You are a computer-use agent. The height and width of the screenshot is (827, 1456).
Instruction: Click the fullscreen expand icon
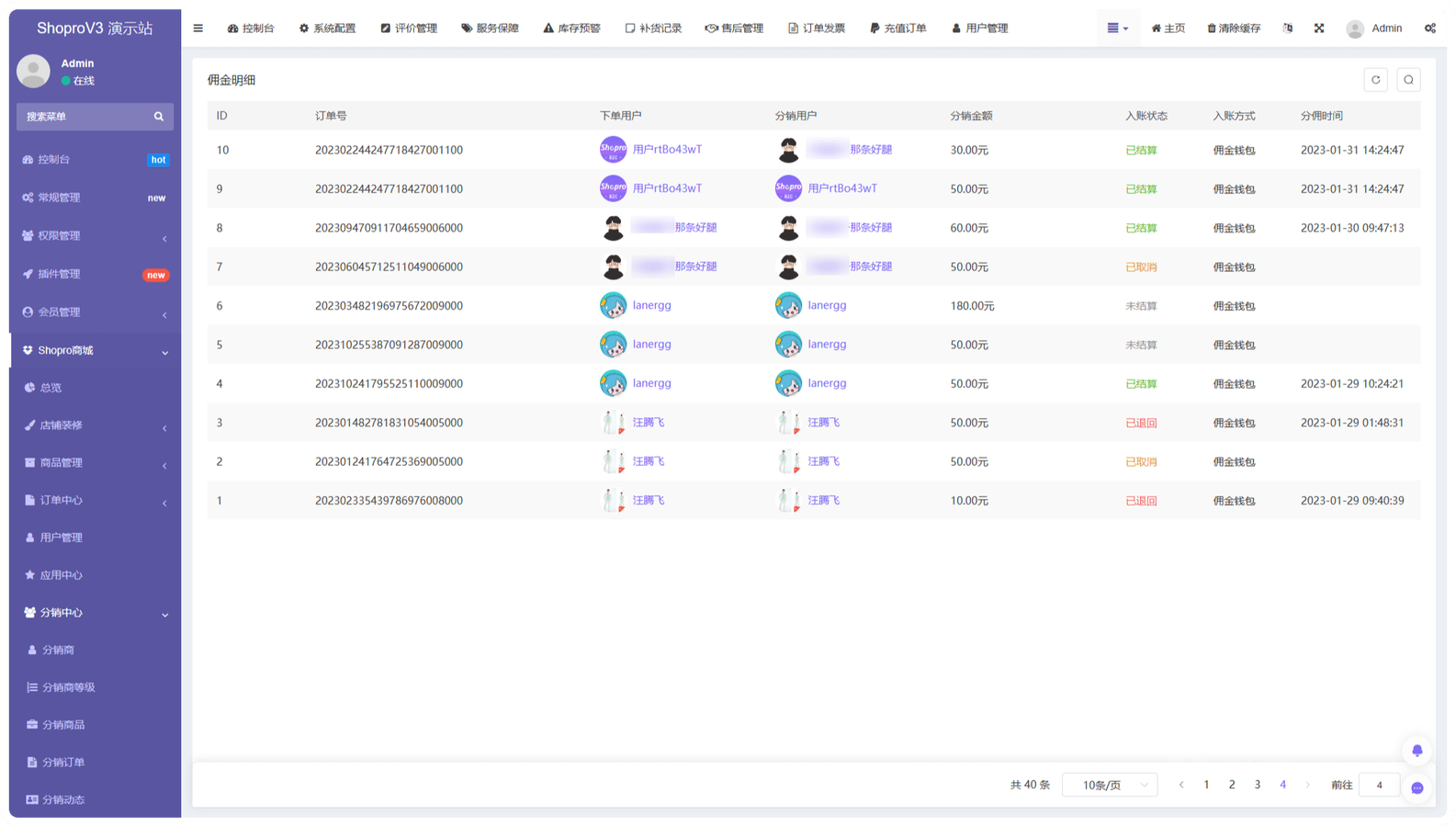coord(1319,28)
